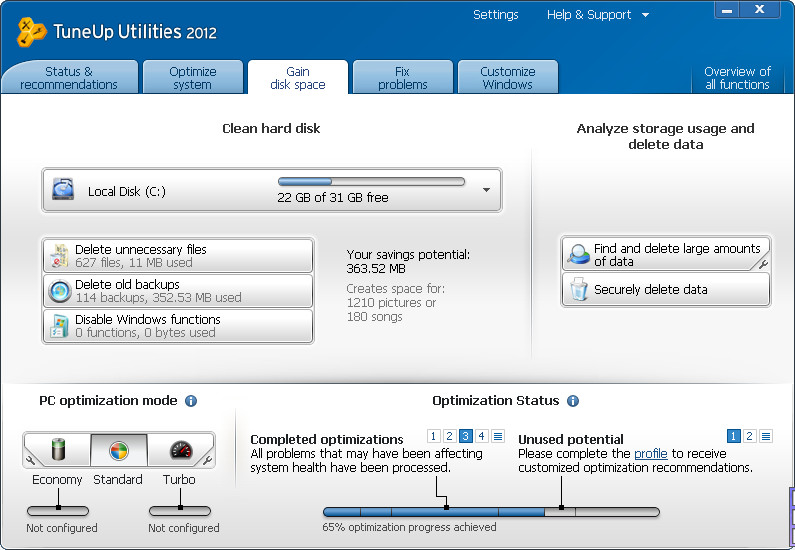
Task: Click the recycle bin icon for Securely delete data
Action: 578,289
